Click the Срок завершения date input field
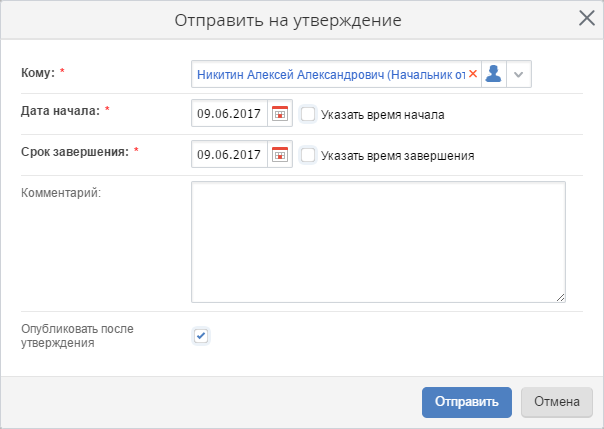Viewport: 604px width, 429px height. point(229,155)
